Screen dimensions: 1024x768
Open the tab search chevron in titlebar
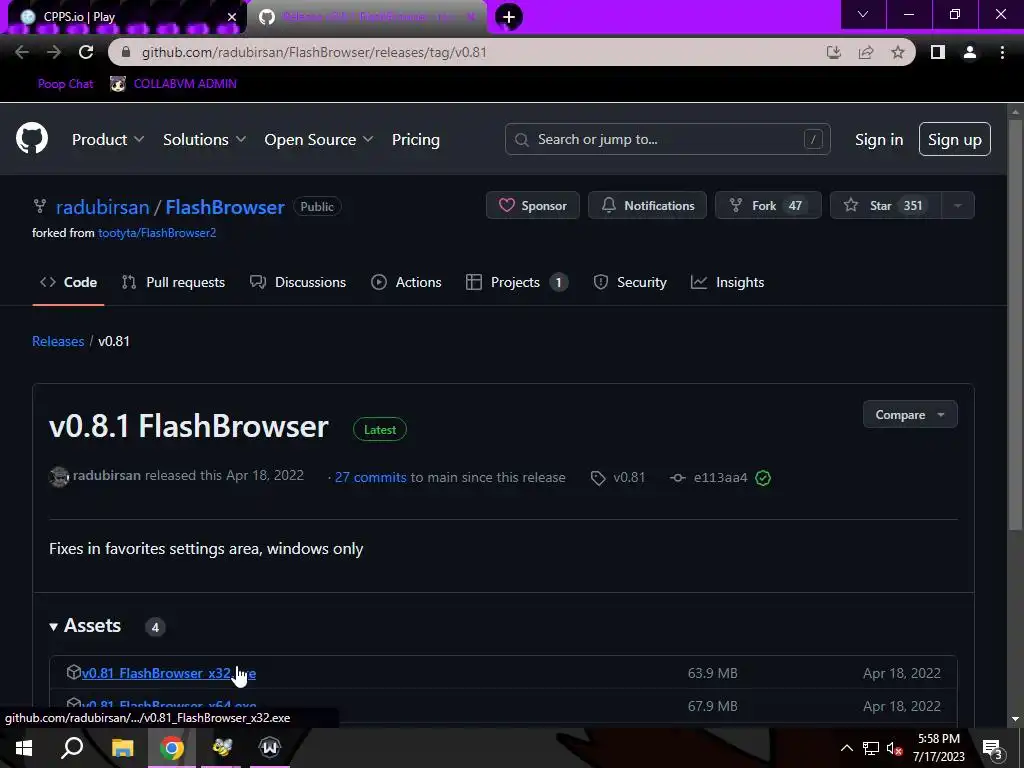pyautogui.click(x=863, y=14)
